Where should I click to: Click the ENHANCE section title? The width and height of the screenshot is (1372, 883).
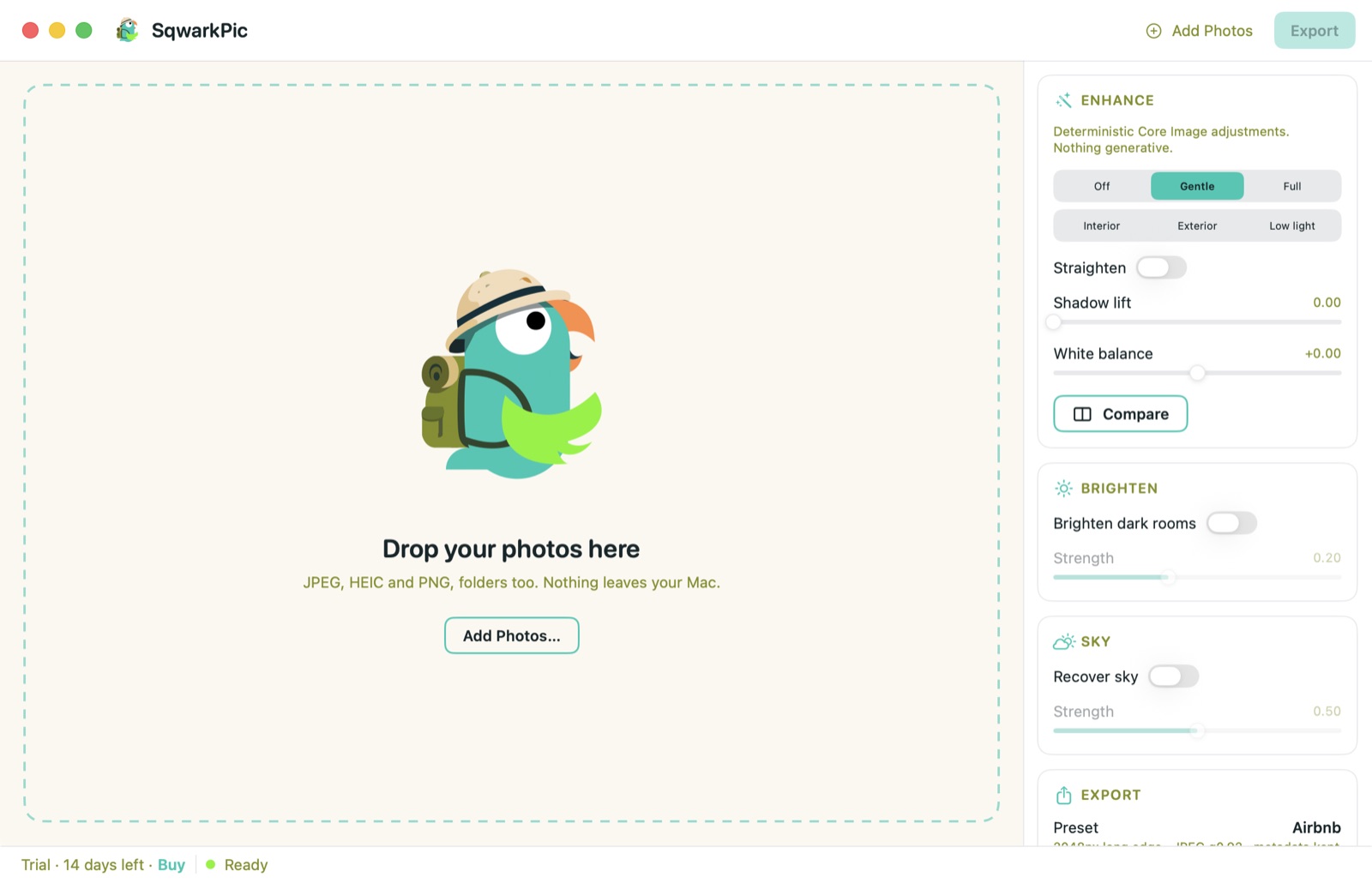(1117, 100)
